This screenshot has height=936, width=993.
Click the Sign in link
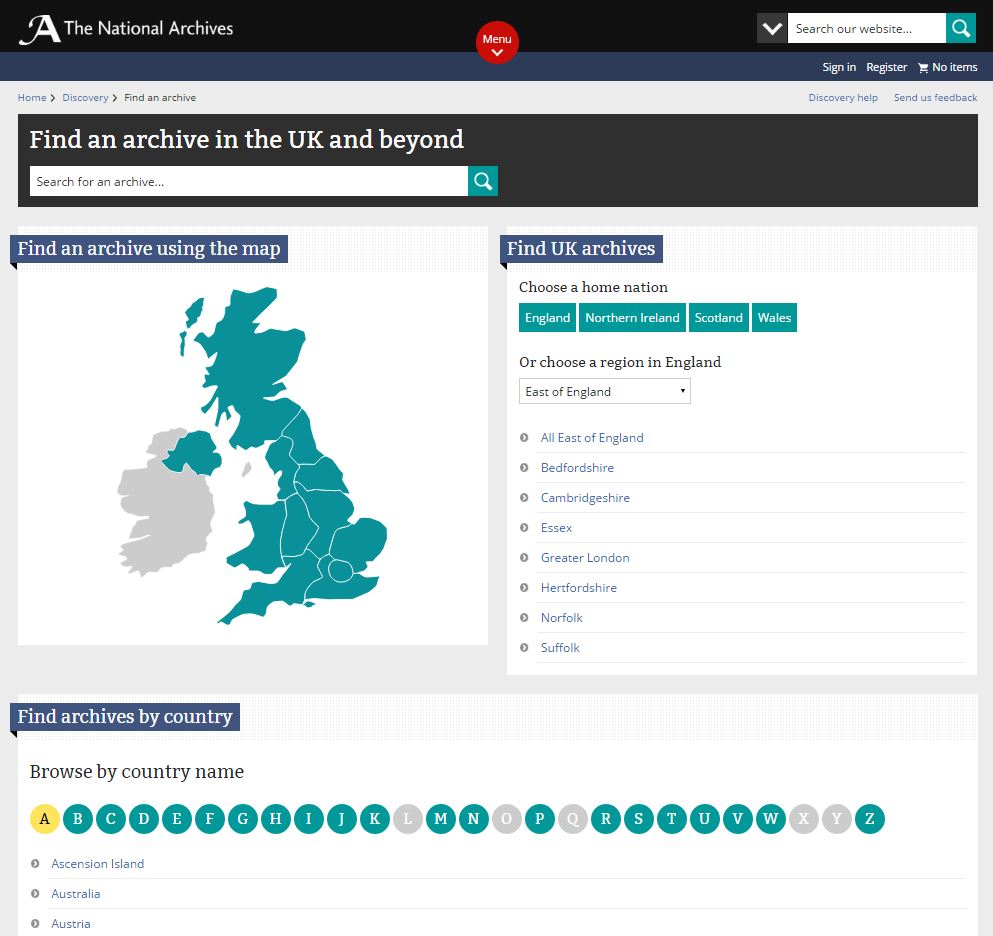(838, 67)
